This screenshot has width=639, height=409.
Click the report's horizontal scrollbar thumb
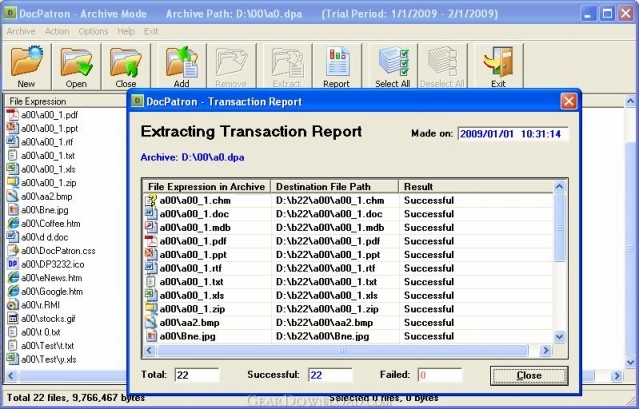[x=342, y=350]
